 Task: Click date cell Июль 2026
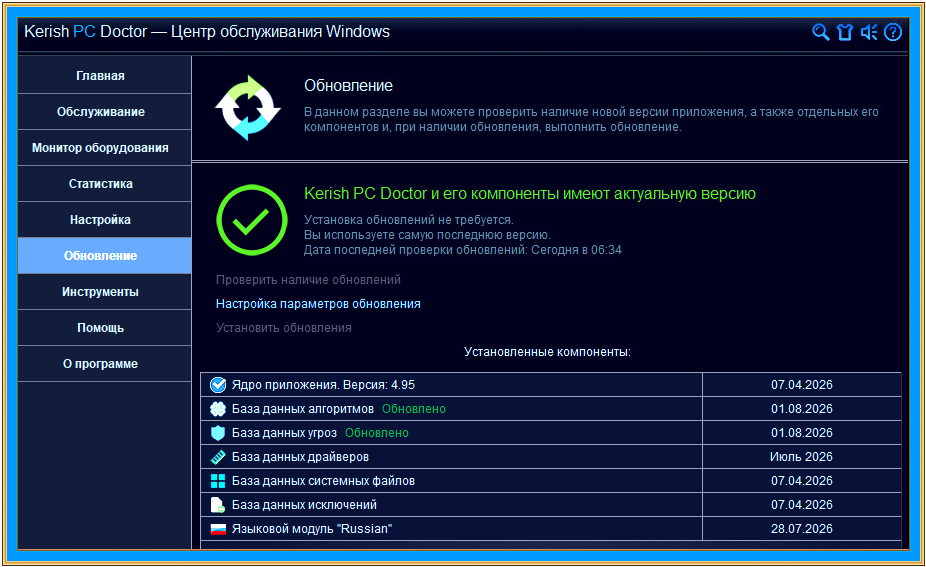pos(801,457)
